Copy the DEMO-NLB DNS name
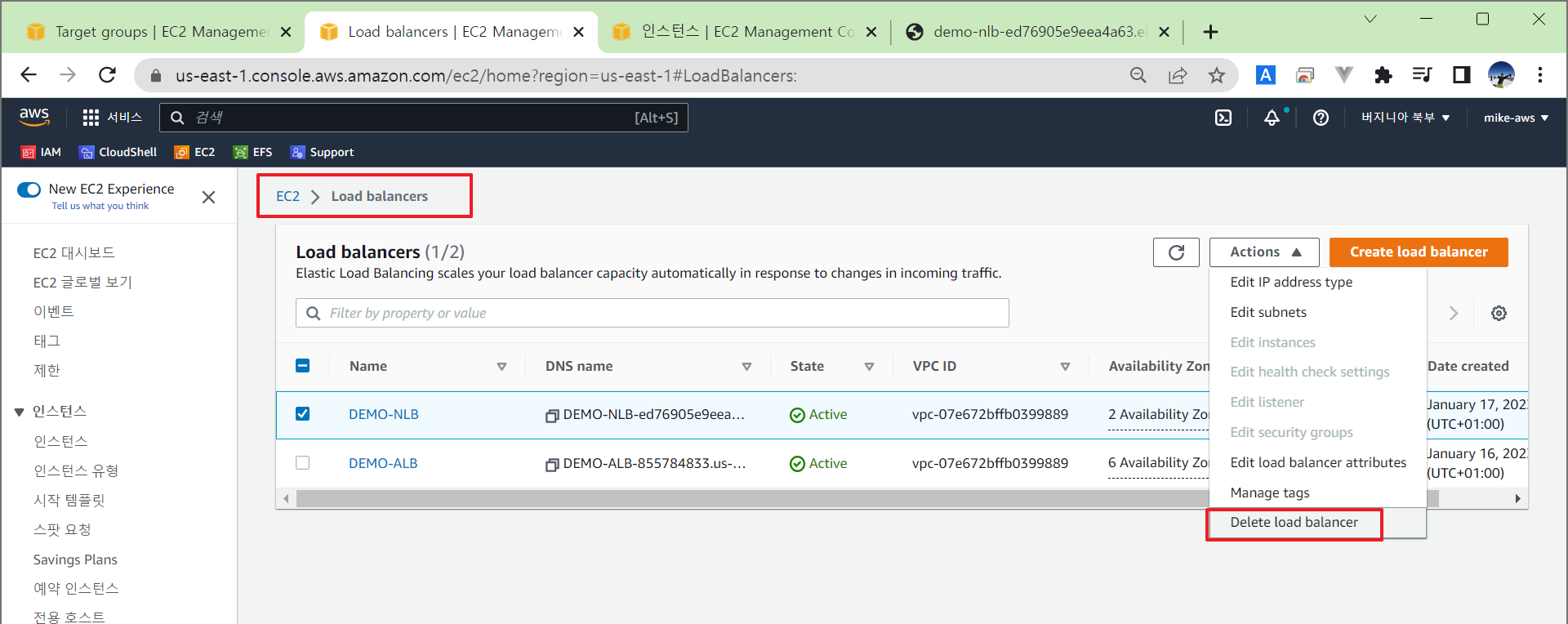Viewport: 1568px width, 624px height. (552, 416)
